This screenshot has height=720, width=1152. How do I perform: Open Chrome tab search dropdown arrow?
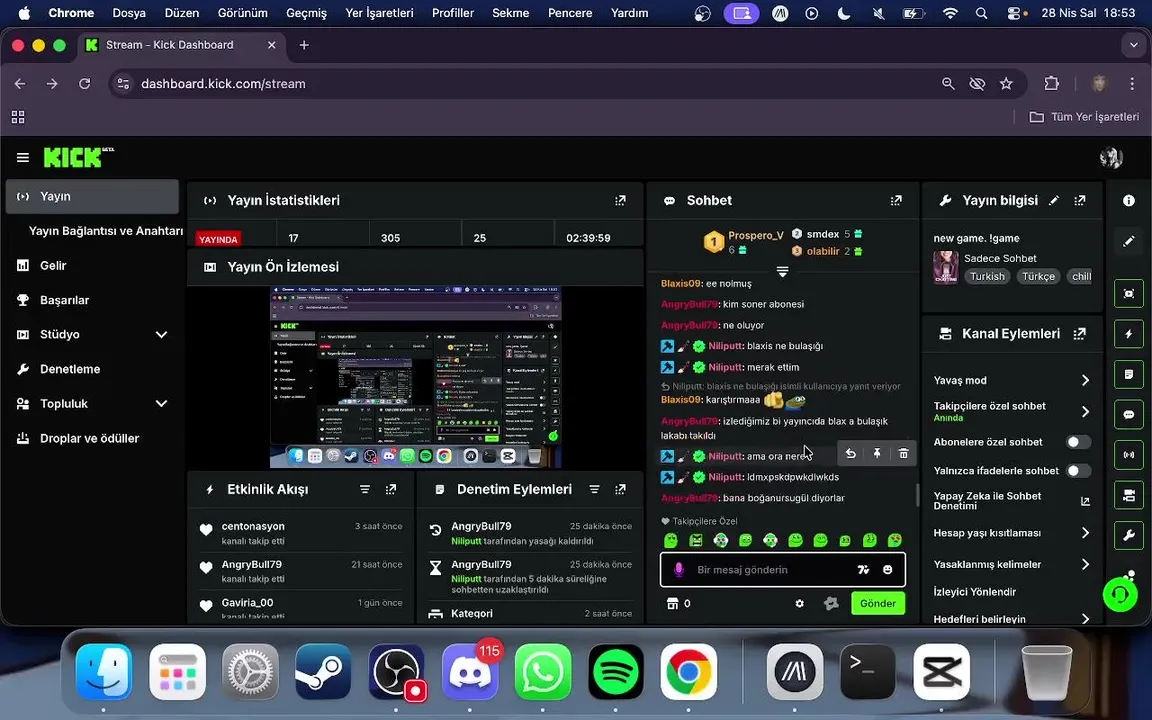[1134, 45]
